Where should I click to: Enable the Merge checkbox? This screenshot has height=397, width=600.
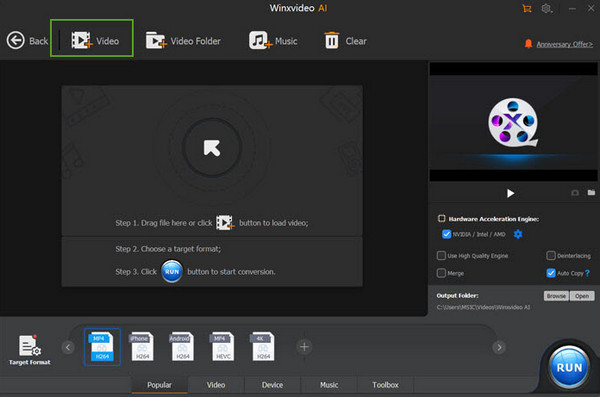click(x=441, y=273)
